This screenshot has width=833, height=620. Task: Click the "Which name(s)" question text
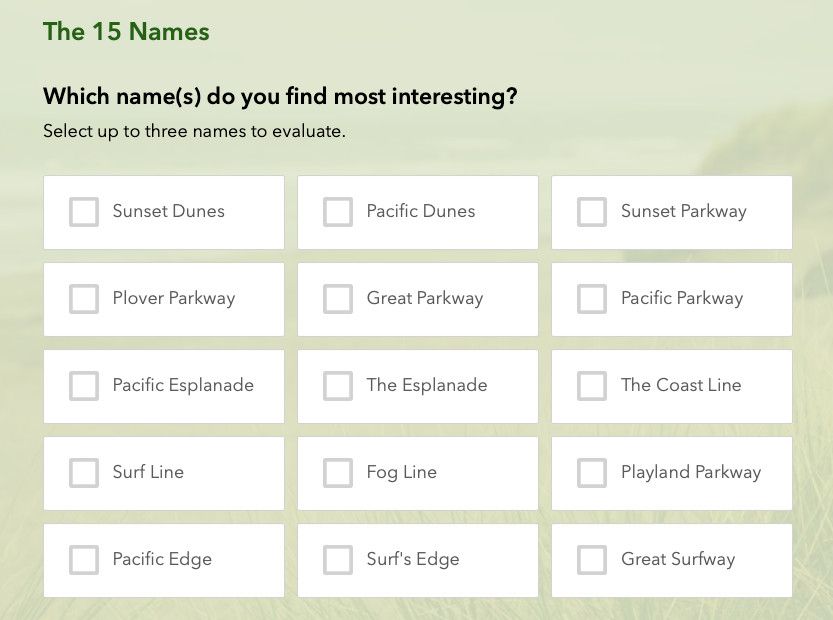280,97
